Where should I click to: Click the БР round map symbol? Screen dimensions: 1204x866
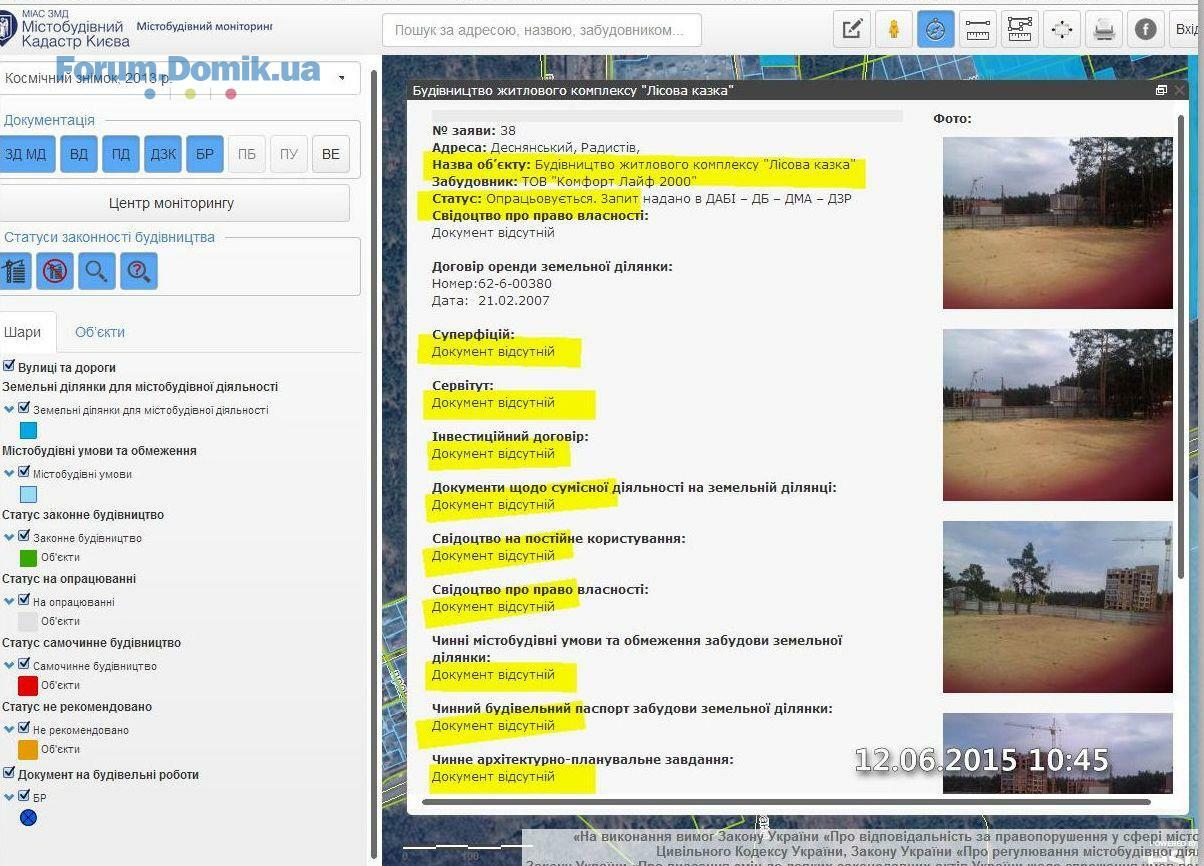[x=29, y=818]
